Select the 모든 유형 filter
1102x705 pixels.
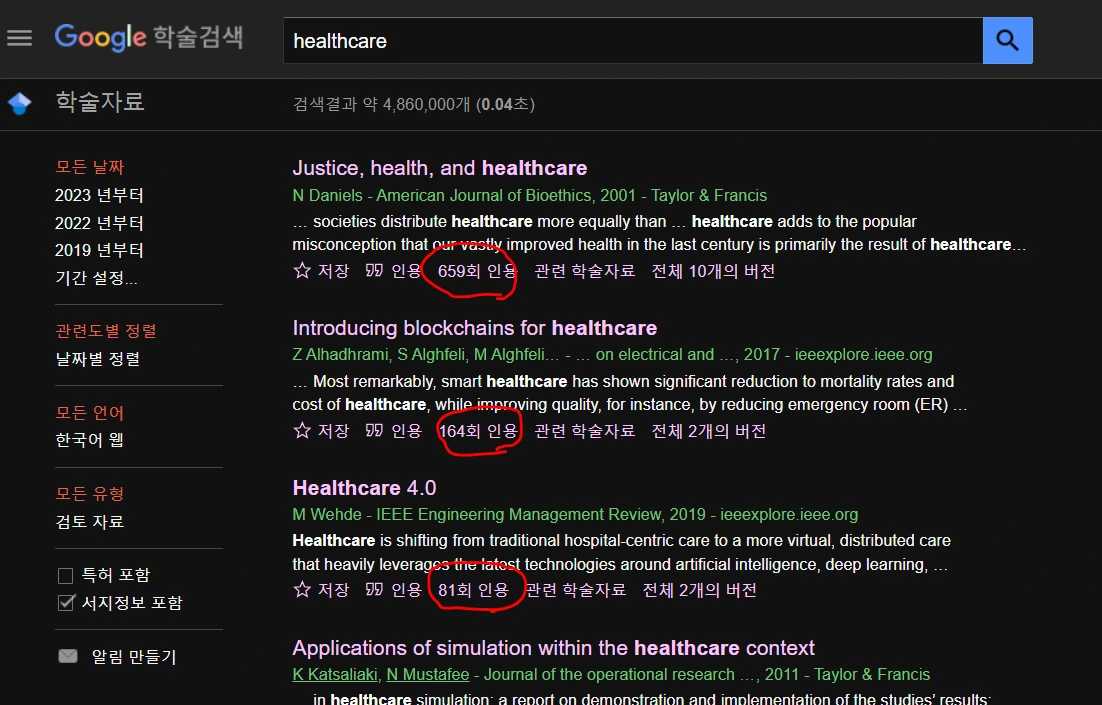pyautogui.click(x=90, y=494)
